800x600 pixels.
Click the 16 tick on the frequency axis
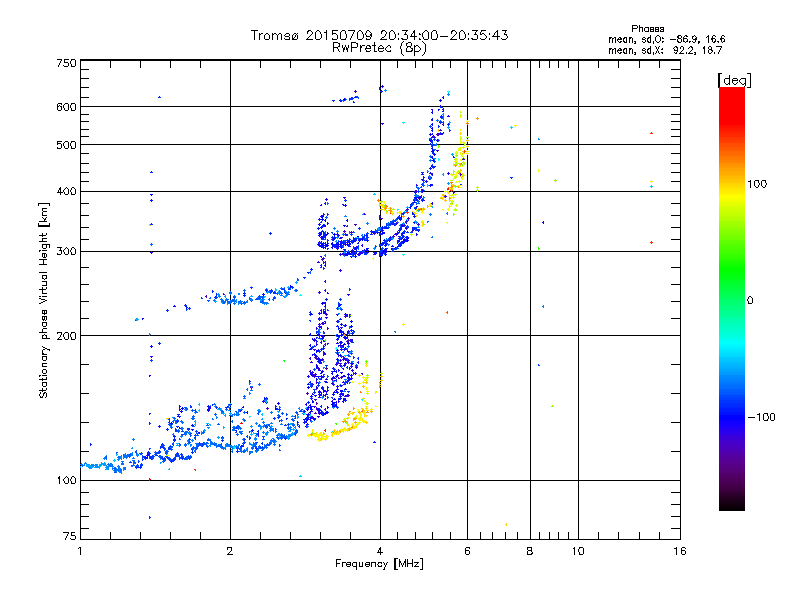pos(679,551)
